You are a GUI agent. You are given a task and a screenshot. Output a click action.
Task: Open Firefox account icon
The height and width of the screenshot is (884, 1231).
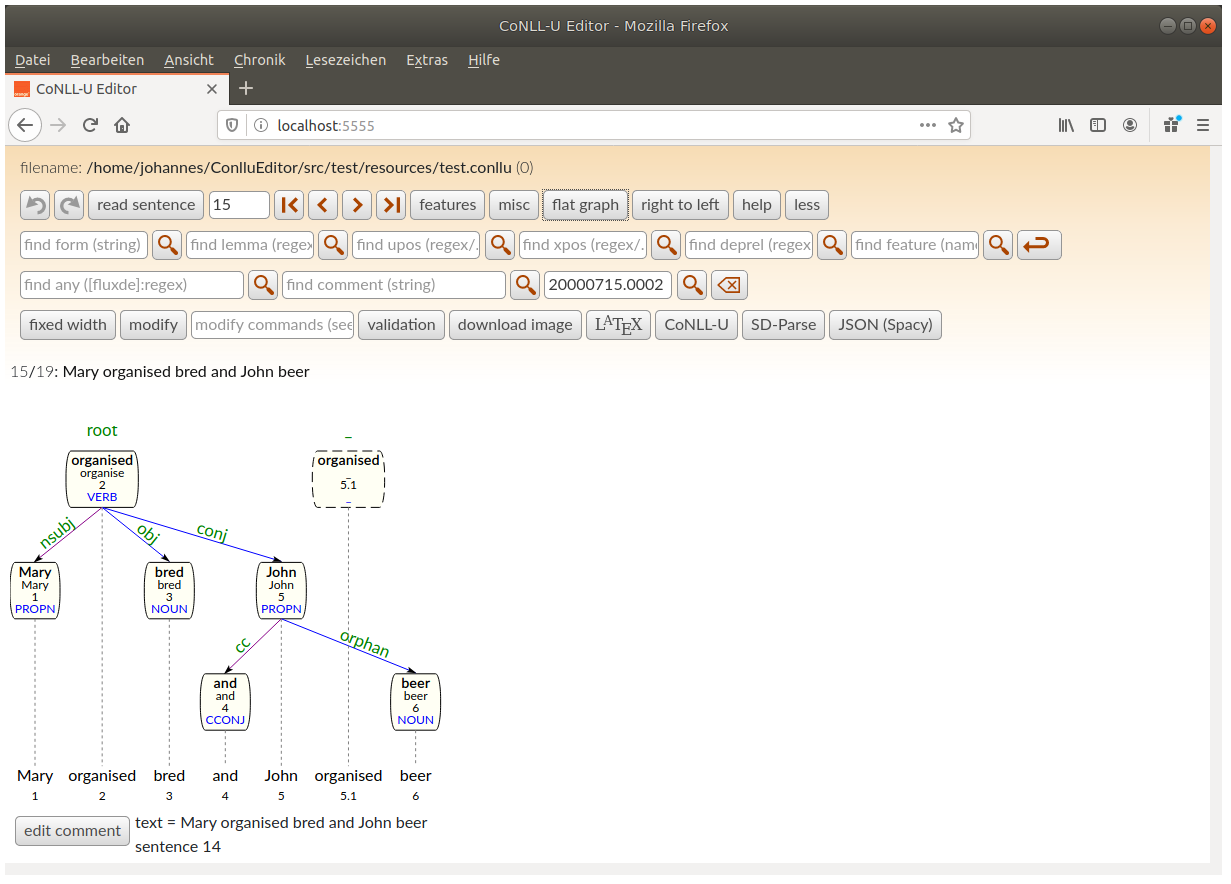tap(1130, 125)
